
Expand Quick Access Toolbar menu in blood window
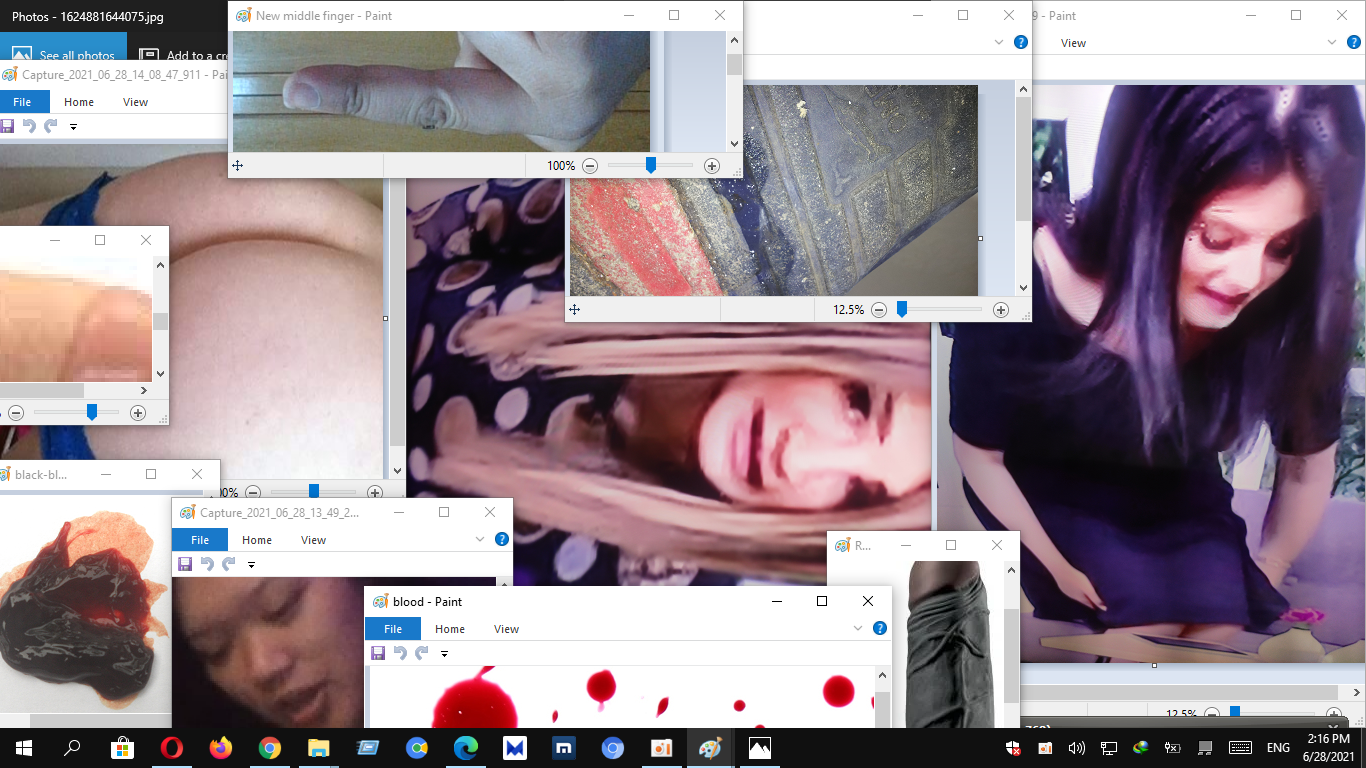(x=444, y=654)
